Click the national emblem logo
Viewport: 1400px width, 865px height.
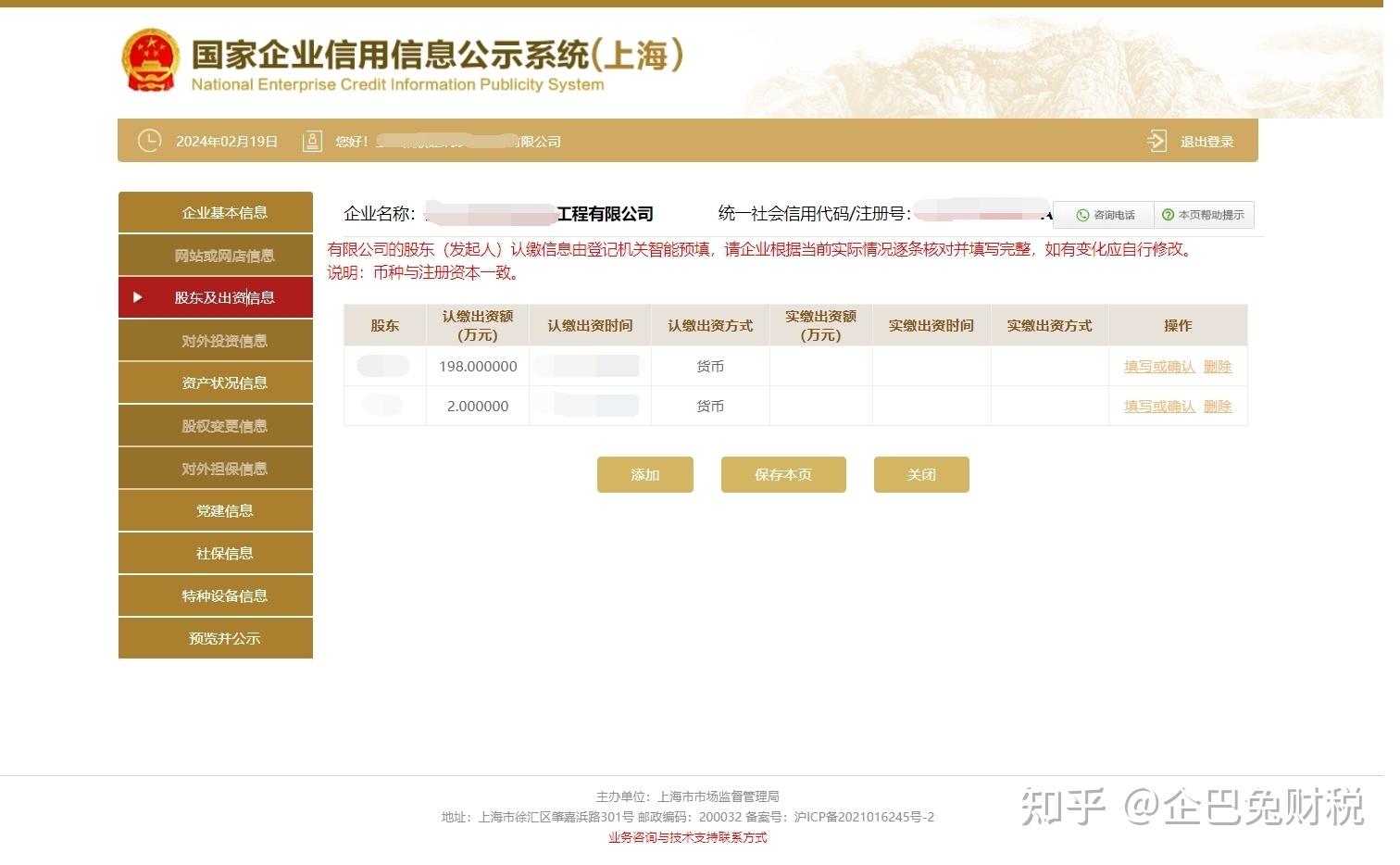pyautogui.click(x=150, y=60)
